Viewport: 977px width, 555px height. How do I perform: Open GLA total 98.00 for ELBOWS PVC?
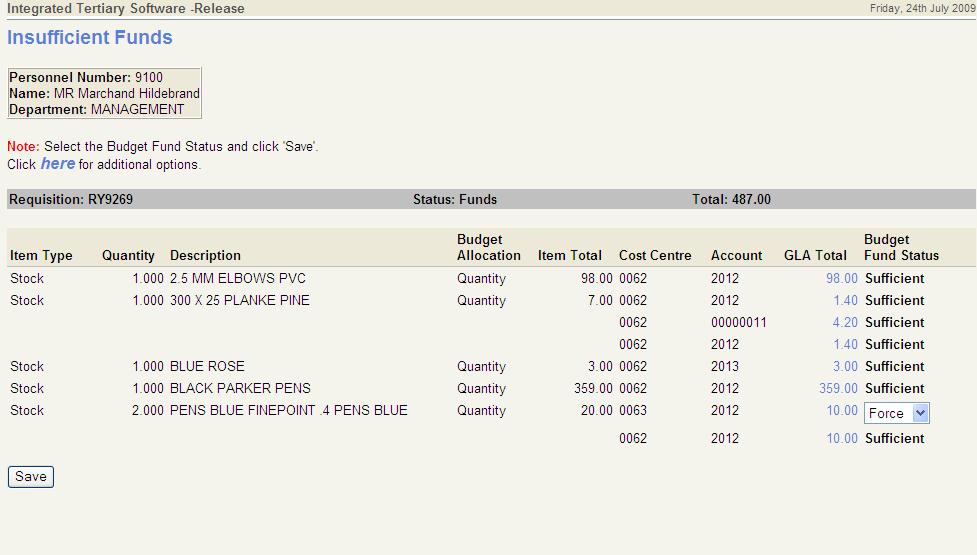[841, 278]
